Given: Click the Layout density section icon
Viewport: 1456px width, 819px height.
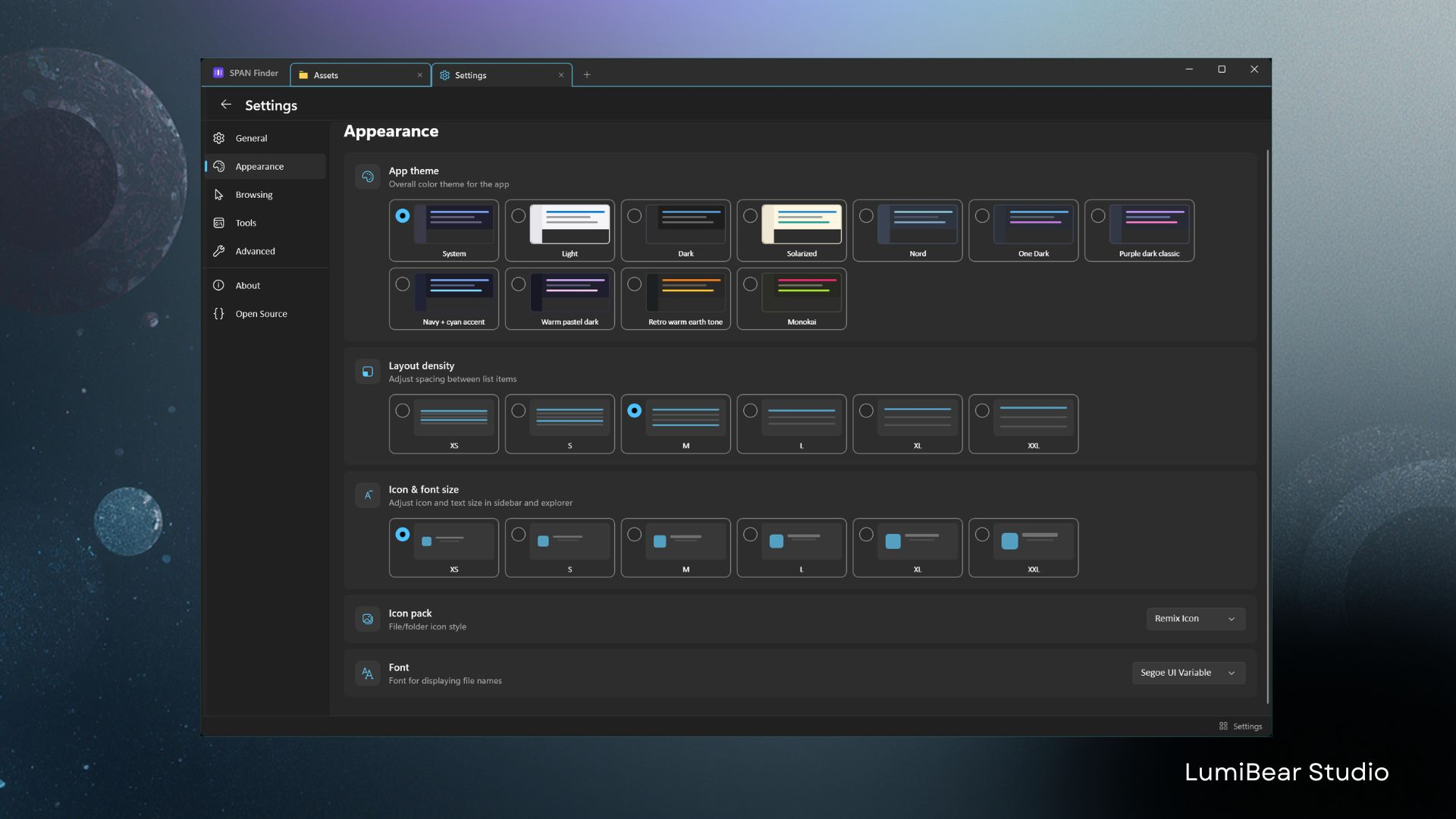Looking at the screenshot, I should click(368, 372).
